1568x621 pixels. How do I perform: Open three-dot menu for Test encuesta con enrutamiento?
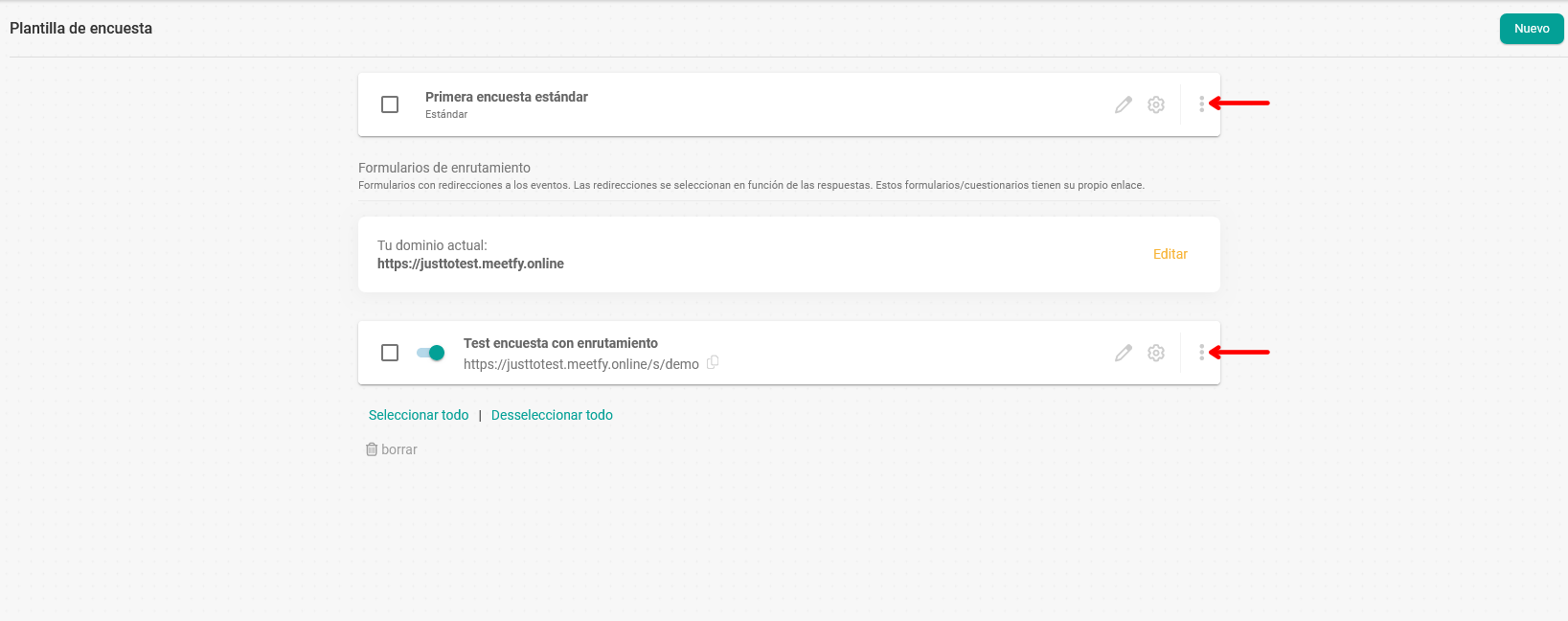point(1201,353)
